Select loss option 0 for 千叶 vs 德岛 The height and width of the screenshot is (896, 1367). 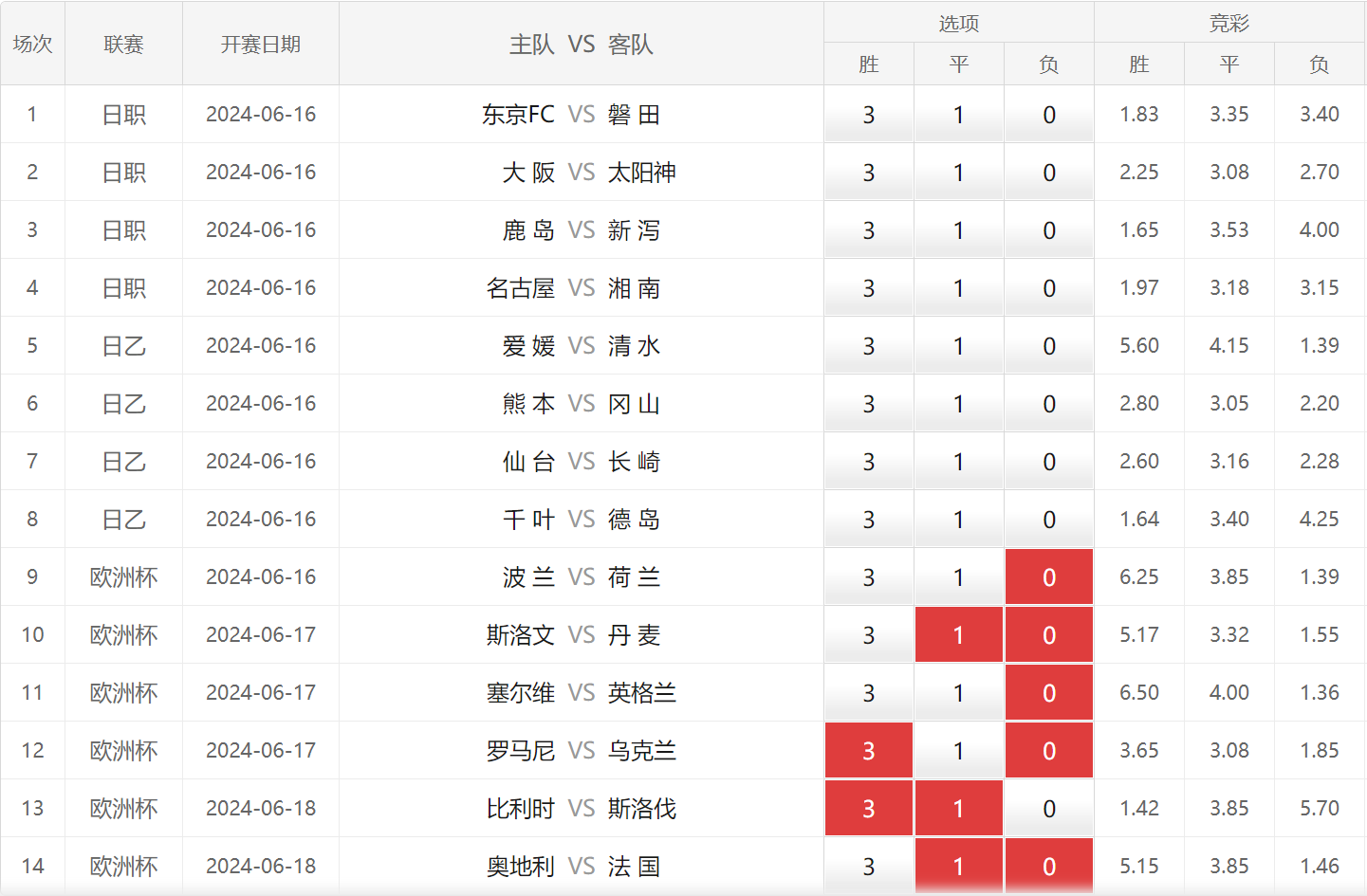[1049, 520]
